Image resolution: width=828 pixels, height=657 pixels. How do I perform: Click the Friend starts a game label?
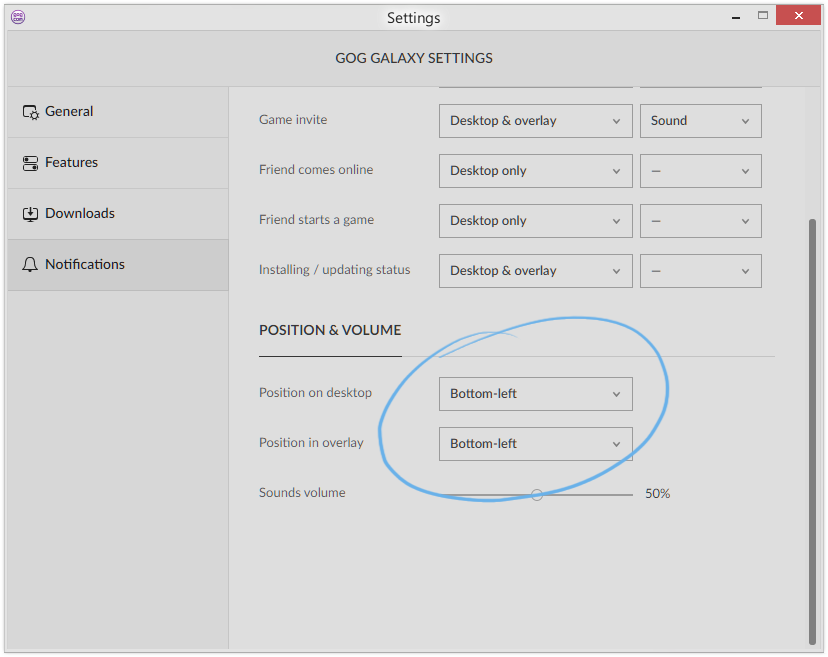[x=316, y=220]
